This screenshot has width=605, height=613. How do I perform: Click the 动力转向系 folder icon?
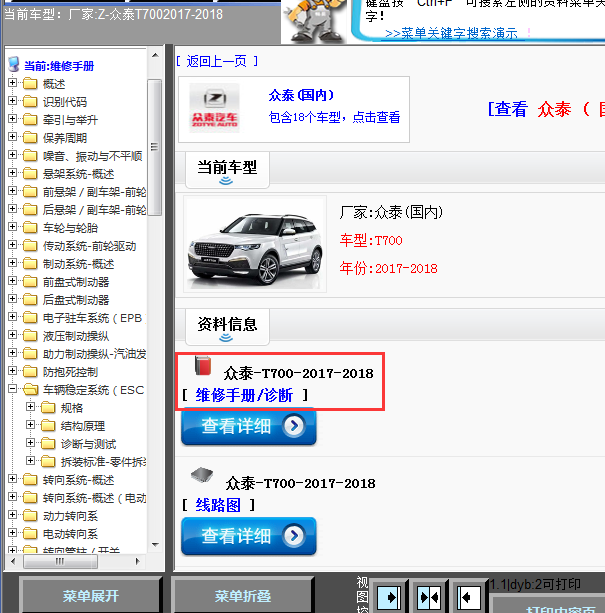pyautogui.click(x=30, y=516)
